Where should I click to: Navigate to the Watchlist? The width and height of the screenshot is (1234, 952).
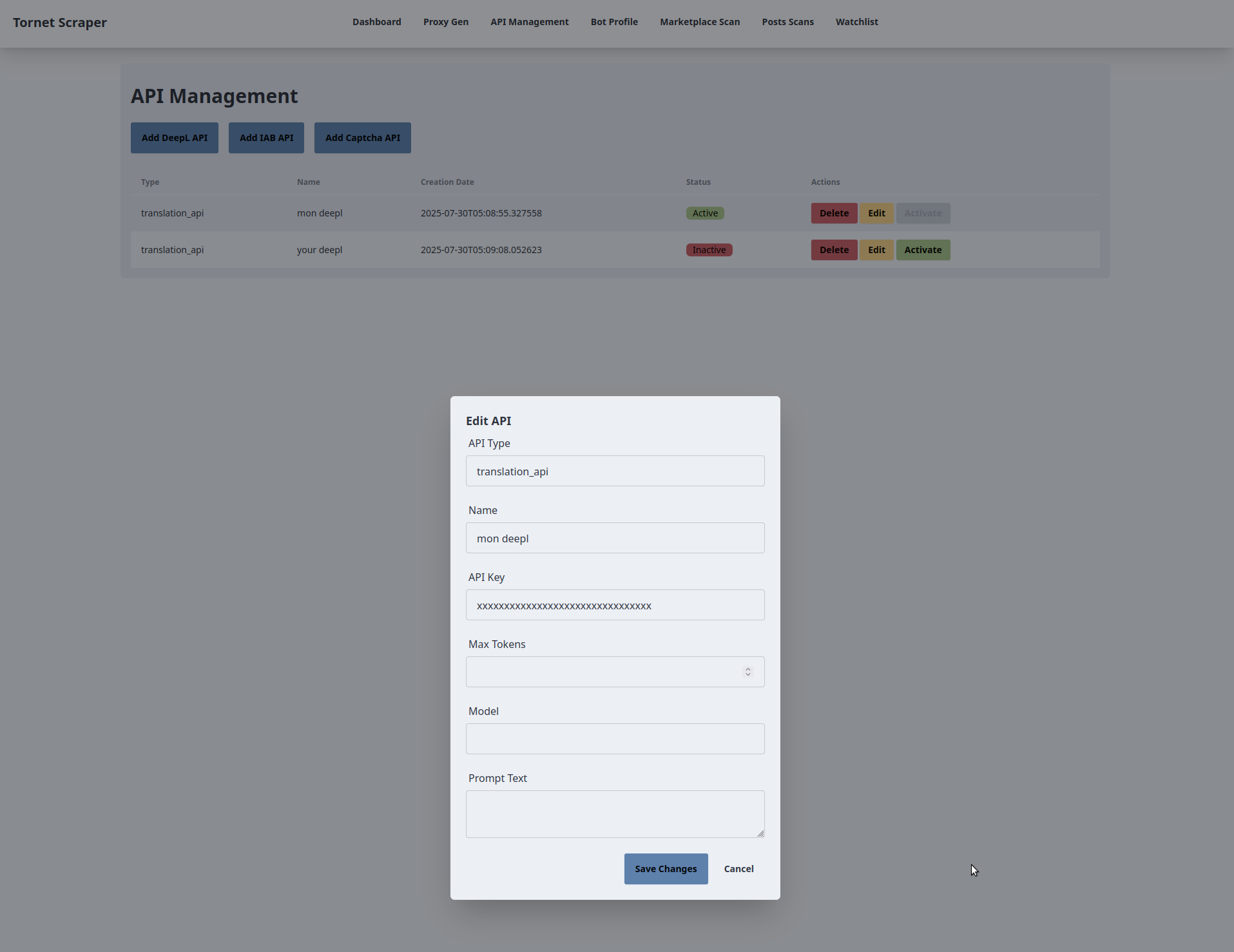[856, 21]
